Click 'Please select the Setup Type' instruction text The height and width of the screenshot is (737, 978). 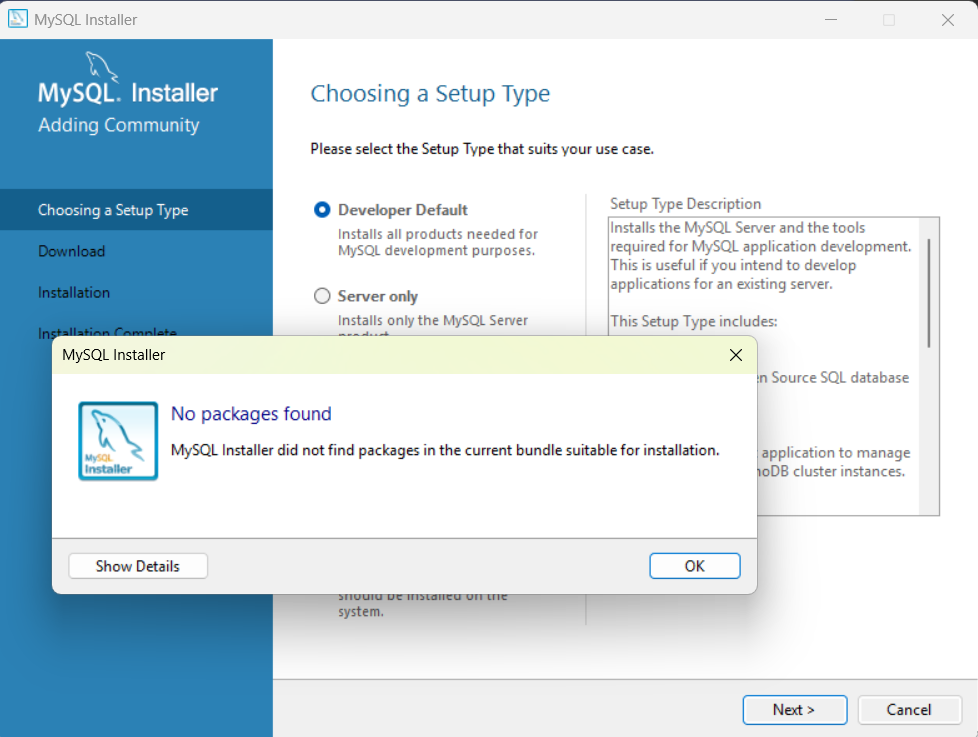[482, 149]
